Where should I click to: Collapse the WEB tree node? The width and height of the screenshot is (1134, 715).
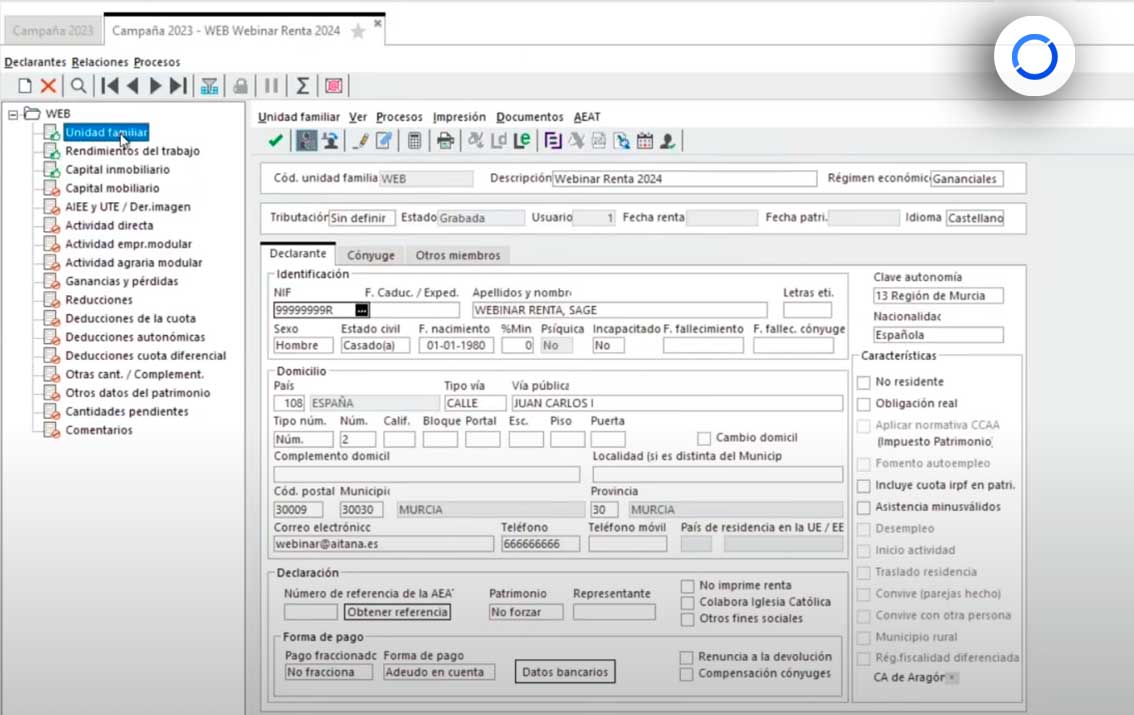click(13, 114)
